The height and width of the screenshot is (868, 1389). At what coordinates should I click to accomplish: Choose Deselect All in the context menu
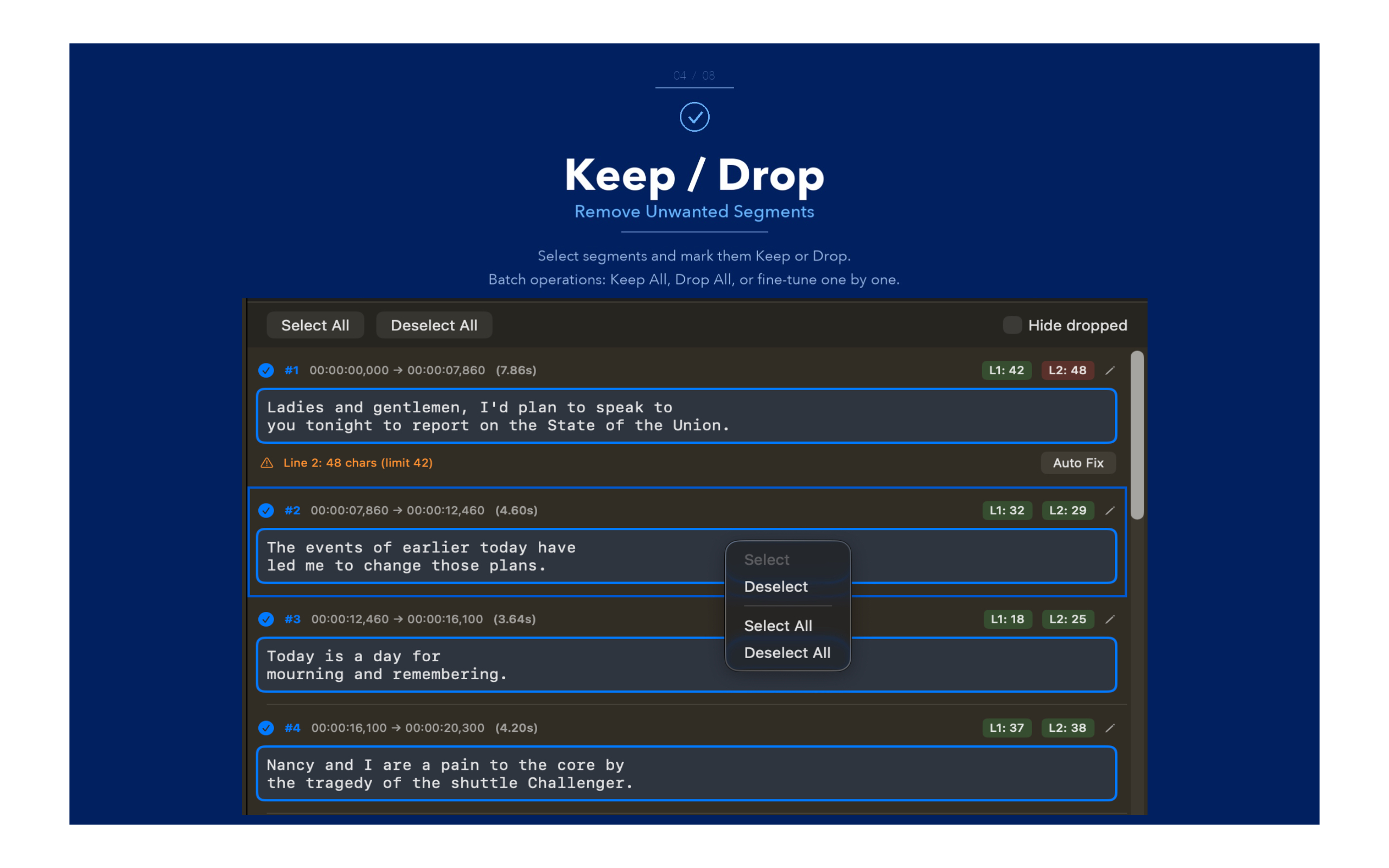pyautogui.click(x=787, y=653)
